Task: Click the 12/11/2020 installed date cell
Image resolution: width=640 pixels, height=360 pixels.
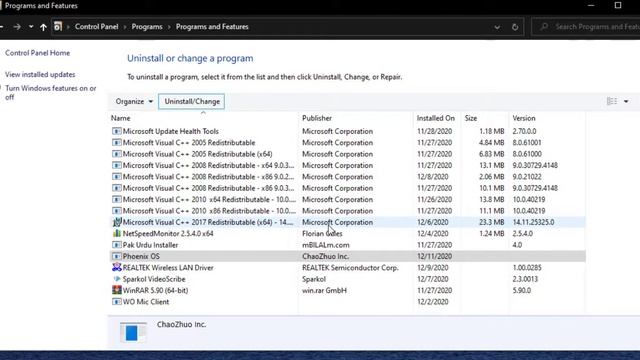Action: click(434, 256)
